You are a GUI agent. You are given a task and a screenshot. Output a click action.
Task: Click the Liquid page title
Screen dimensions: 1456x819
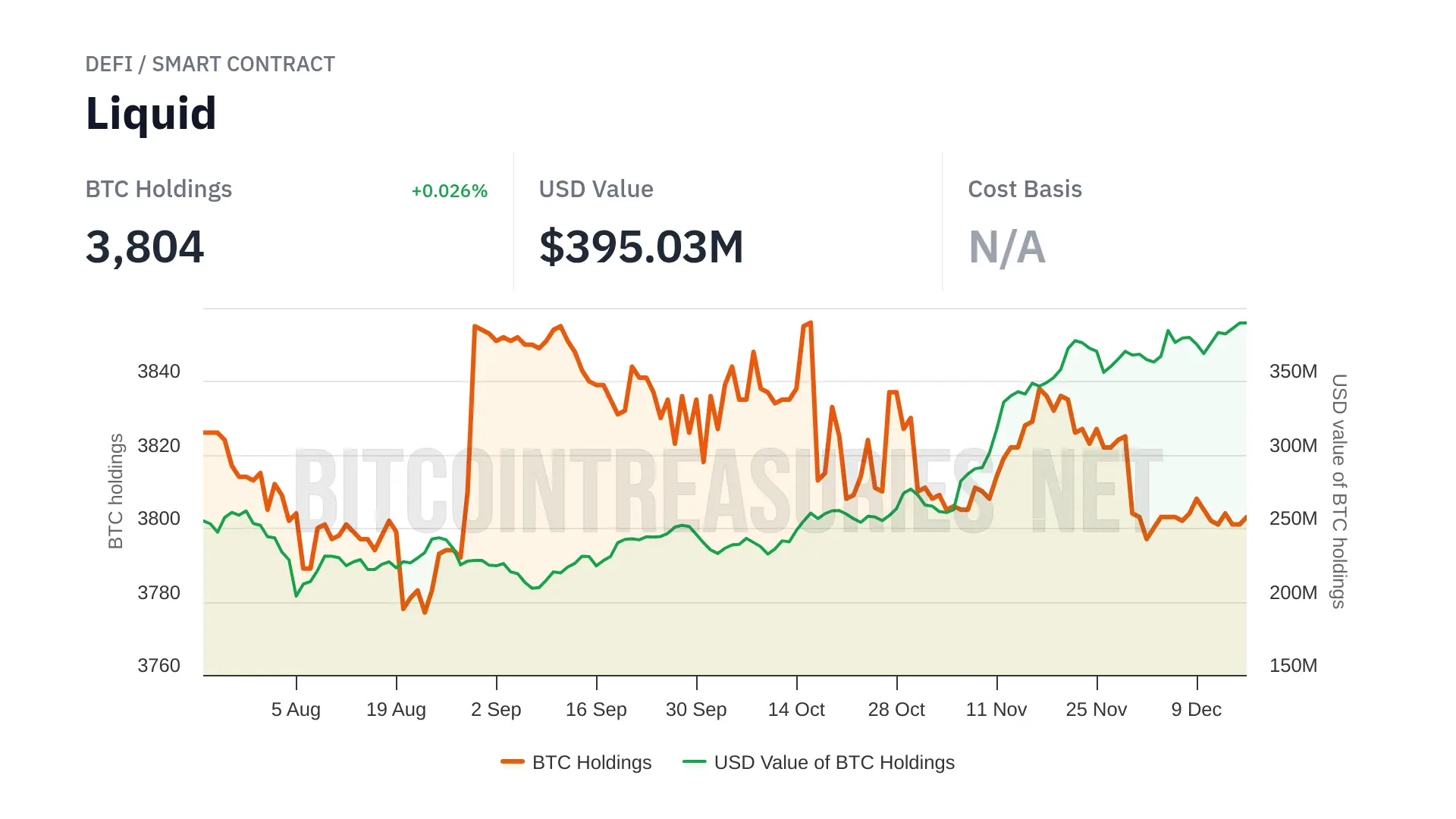pos(151,114)
